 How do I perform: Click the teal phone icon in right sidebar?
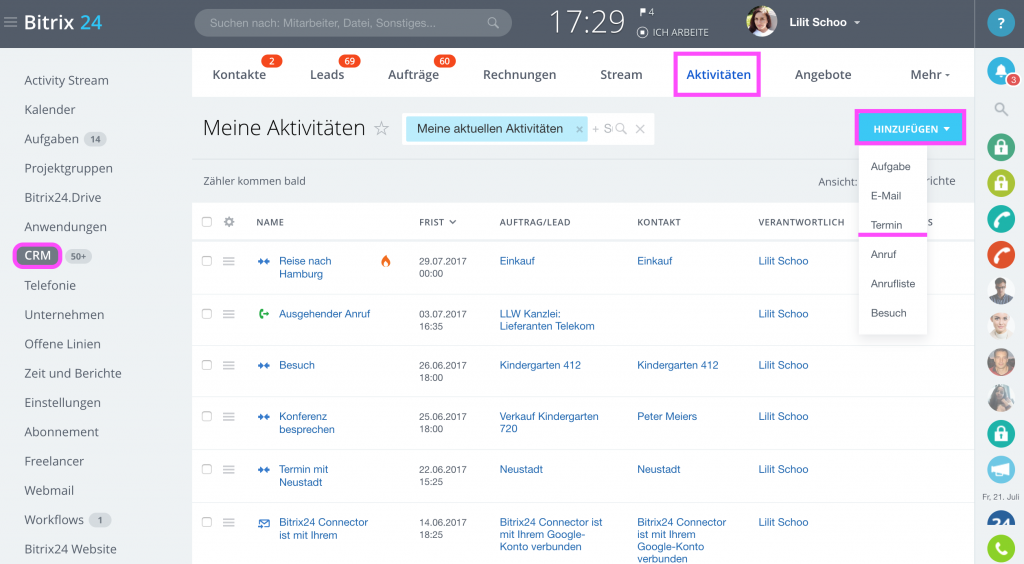pos(1000,219)
